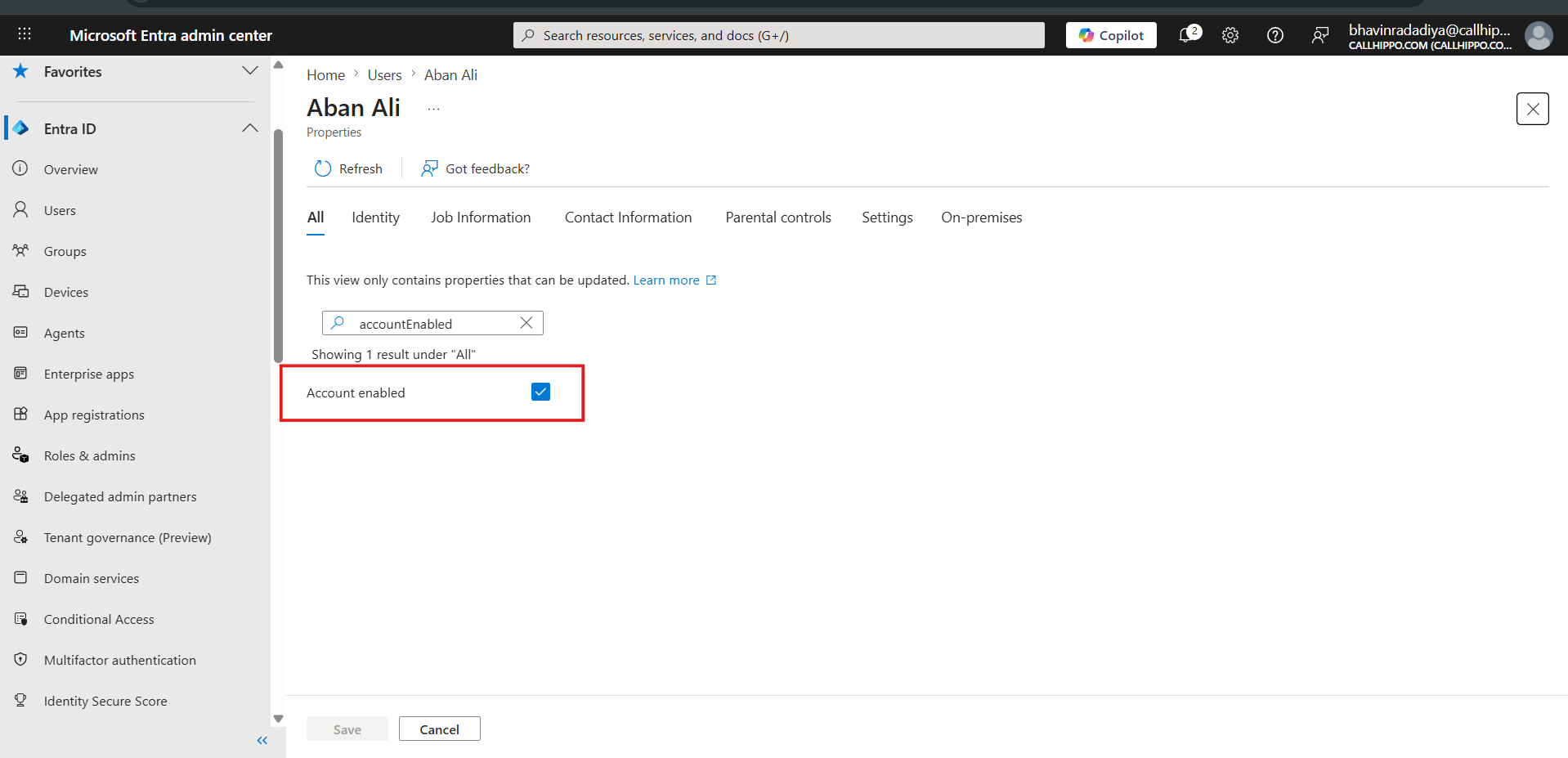Switch to the All tab

click(x=316, y=218)
